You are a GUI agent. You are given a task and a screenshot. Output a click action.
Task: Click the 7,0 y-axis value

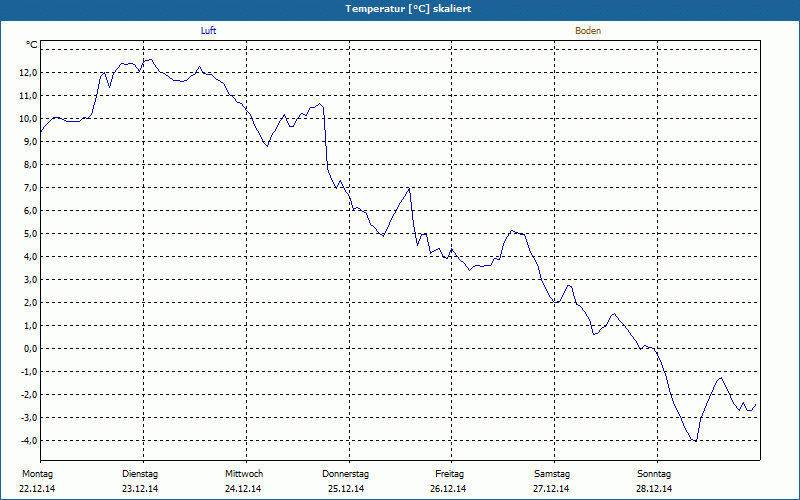coord(30,188)
